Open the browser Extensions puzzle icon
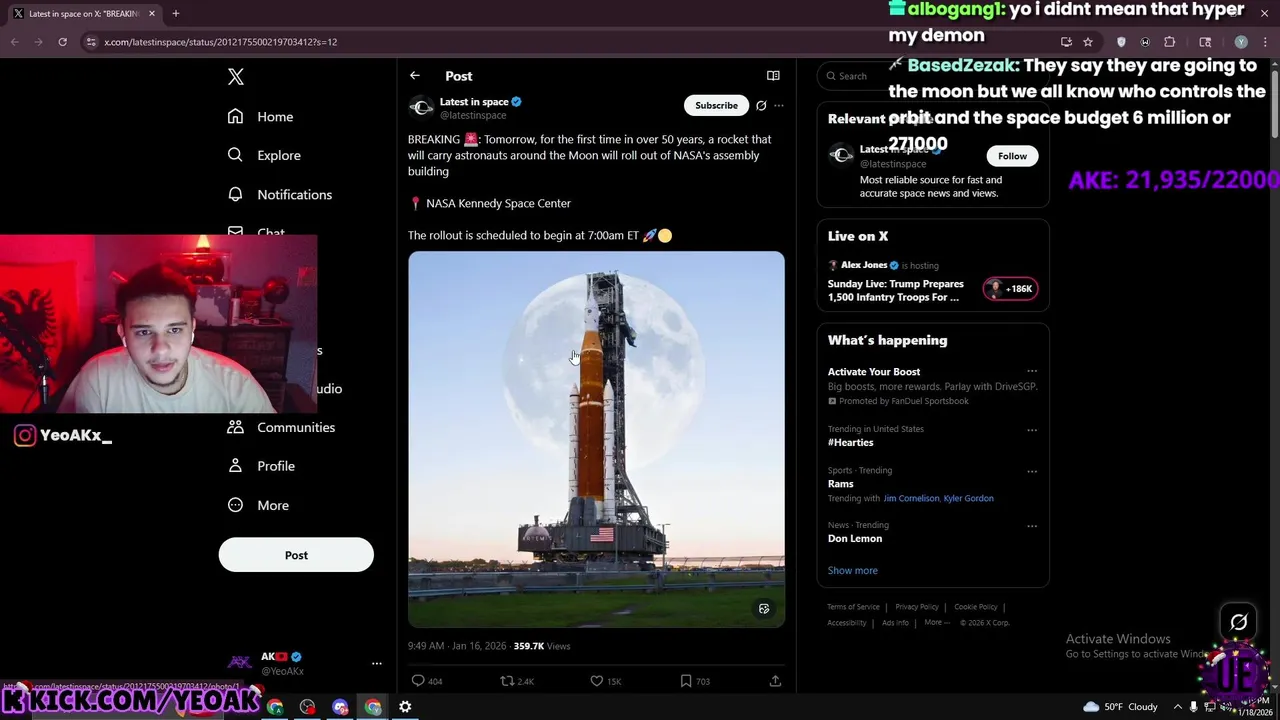The width and height of the screenshot is (1280, 720). 1169,42
